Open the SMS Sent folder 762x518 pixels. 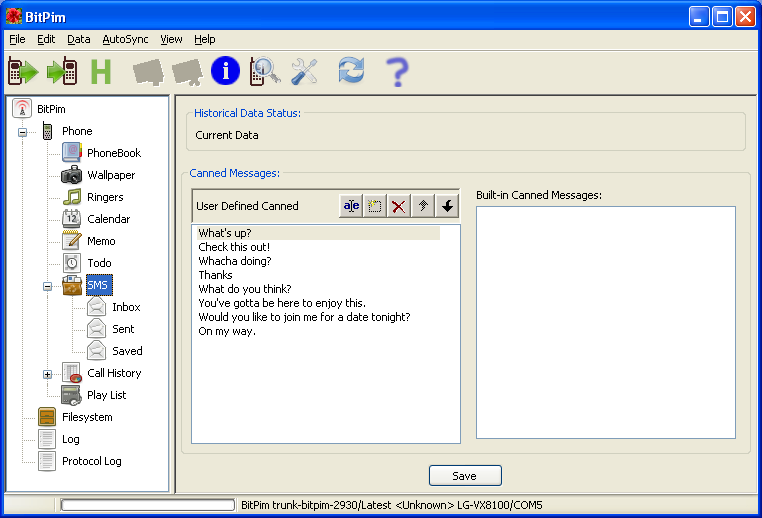pos(123,329)
